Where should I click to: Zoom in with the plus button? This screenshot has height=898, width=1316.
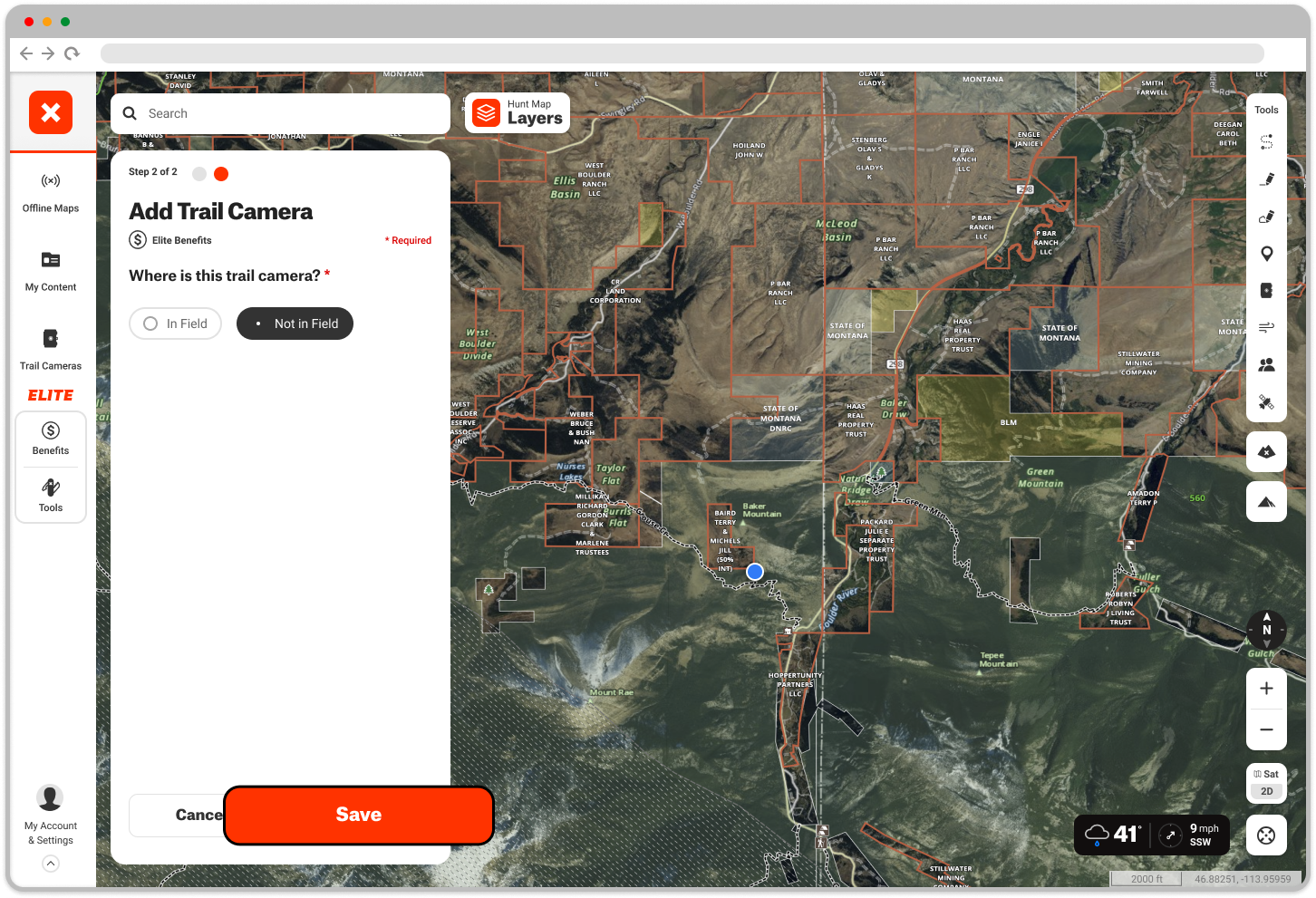1266,689
